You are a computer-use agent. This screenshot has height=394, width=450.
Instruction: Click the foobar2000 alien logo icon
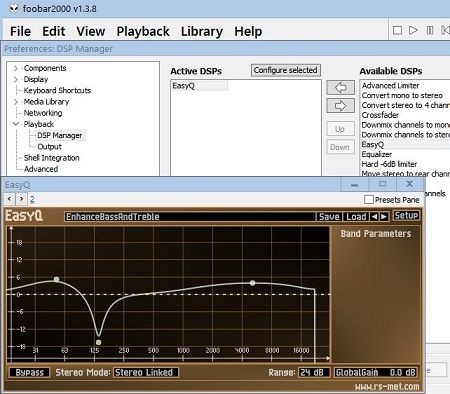coord(14,8)
